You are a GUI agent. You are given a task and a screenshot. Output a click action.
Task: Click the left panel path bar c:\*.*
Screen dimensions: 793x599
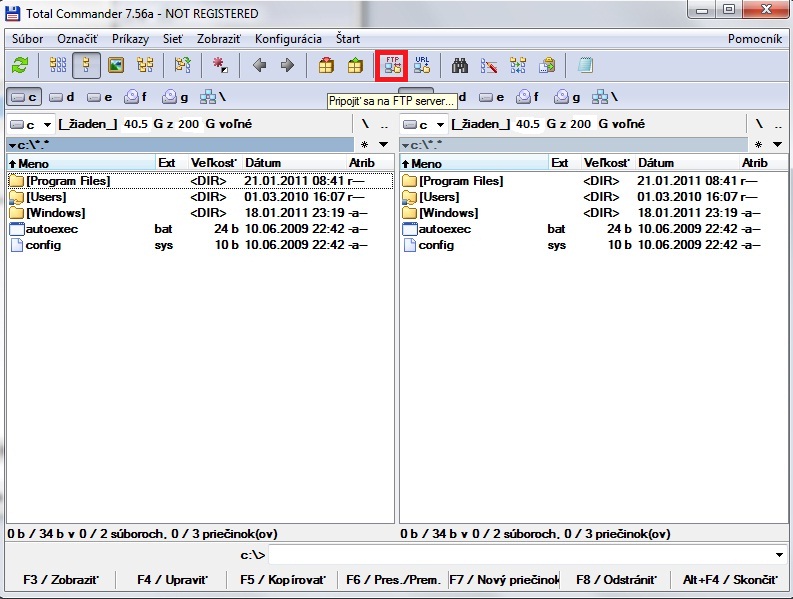click(x=180, y=145)
